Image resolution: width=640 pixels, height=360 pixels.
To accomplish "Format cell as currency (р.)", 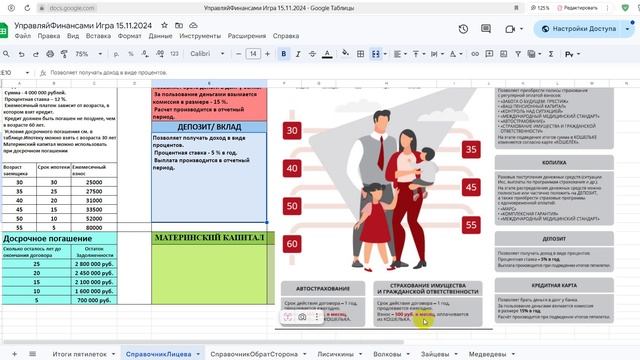I will 116,54.
